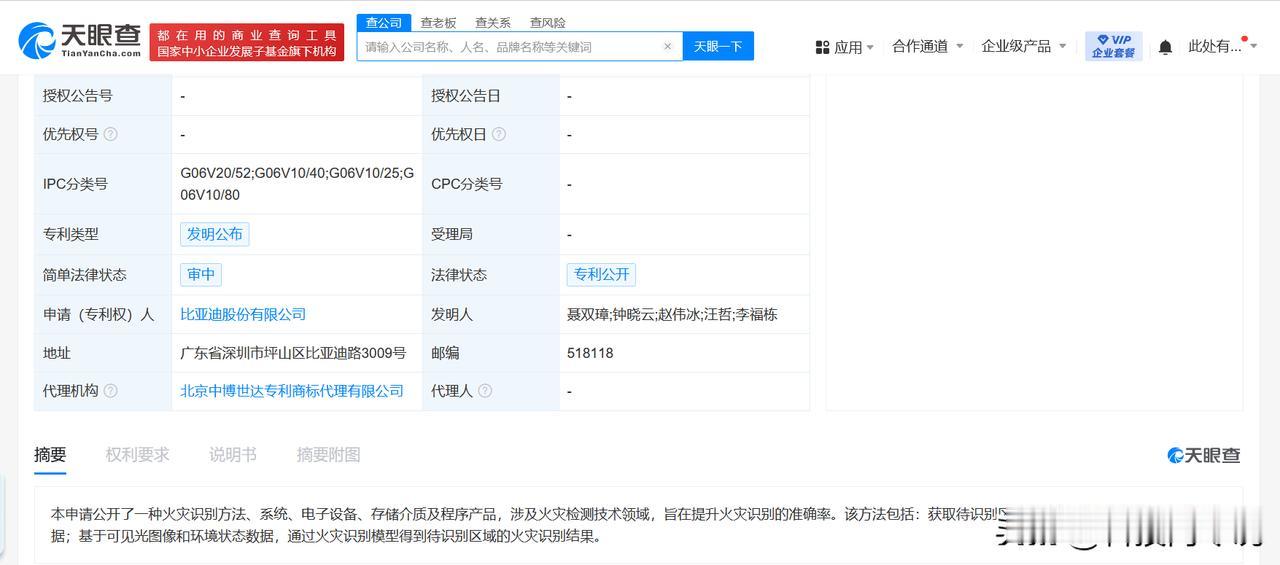The height and width of the screenshot is (565, 1280).
Task: Switch to the 摘要附图 tab
Action: [329, 455]
